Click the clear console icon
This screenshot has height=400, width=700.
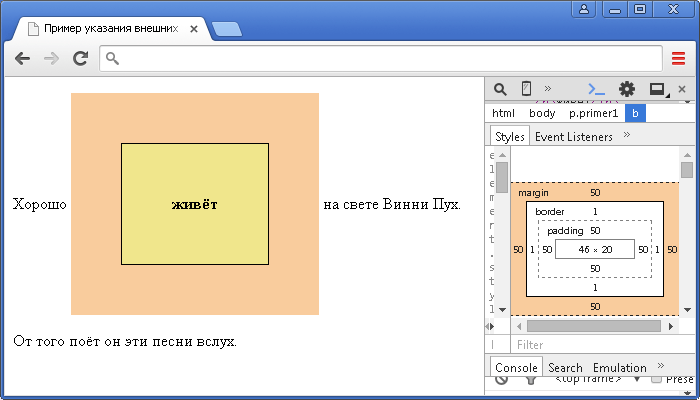click(x=501, y=380)
